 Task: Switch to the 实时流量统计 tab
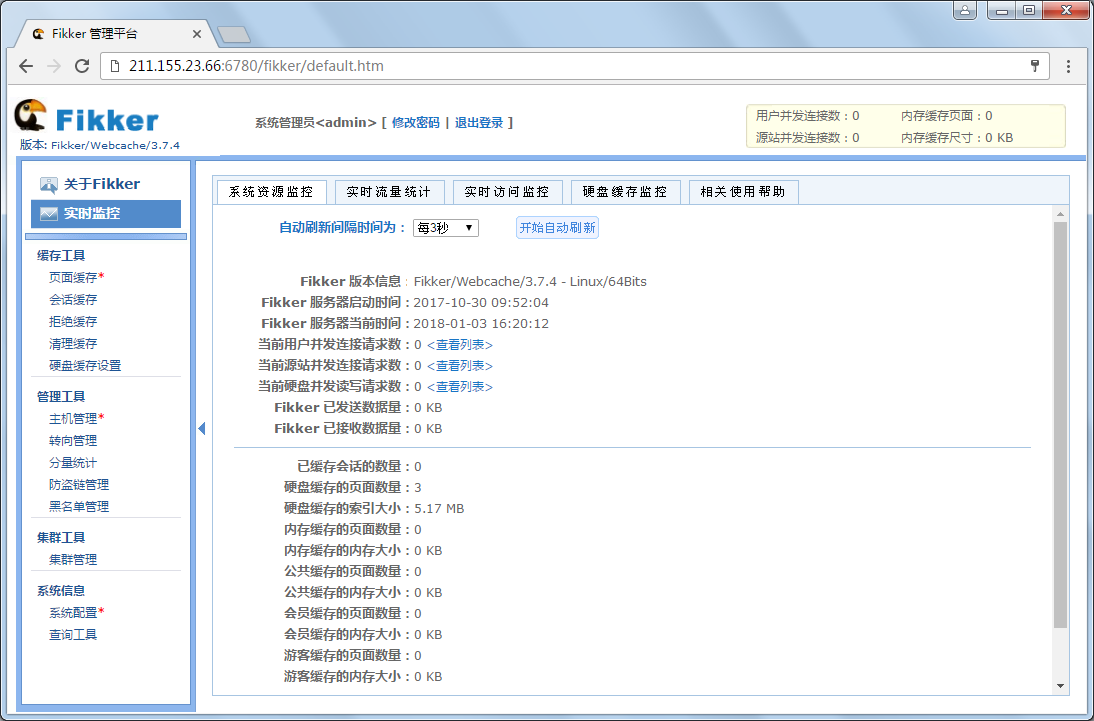tap(389, 192)
